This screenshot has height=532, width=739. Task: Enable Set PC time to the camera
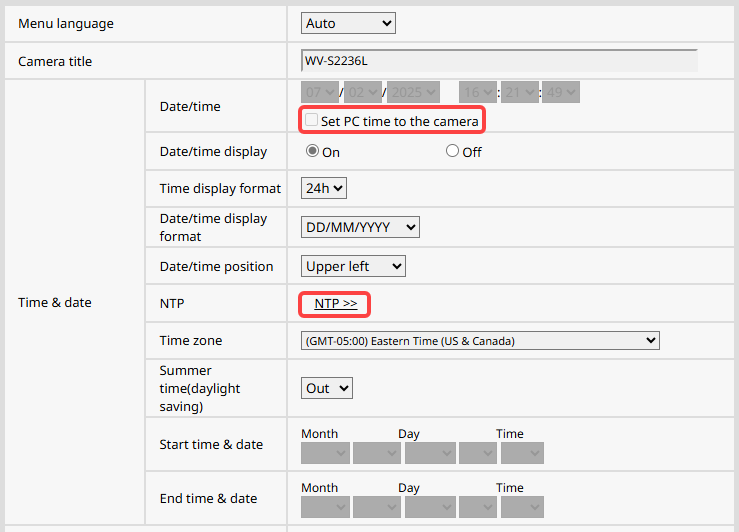point(311,121)
